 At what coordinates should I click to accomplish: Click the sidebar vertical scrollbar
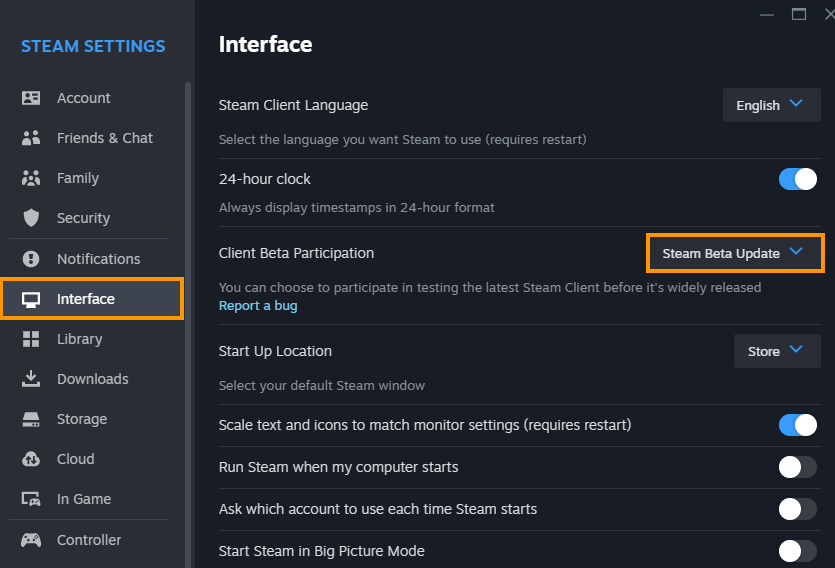(x=187, y=325)
